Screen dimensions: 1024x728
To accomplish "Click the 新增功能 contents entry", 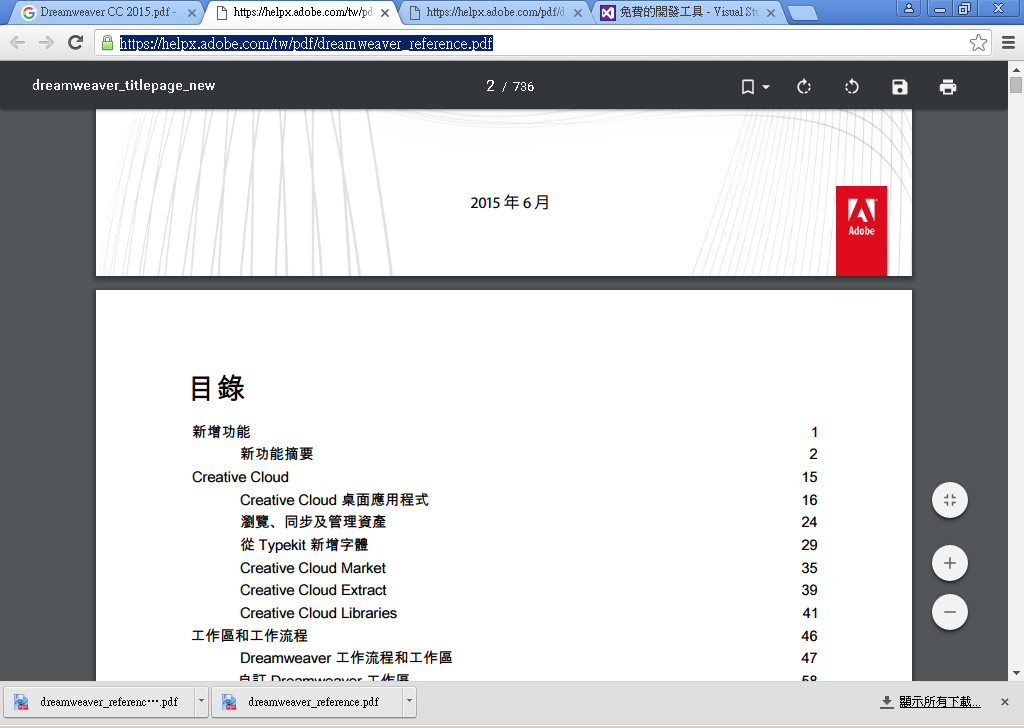I will 221,432.
